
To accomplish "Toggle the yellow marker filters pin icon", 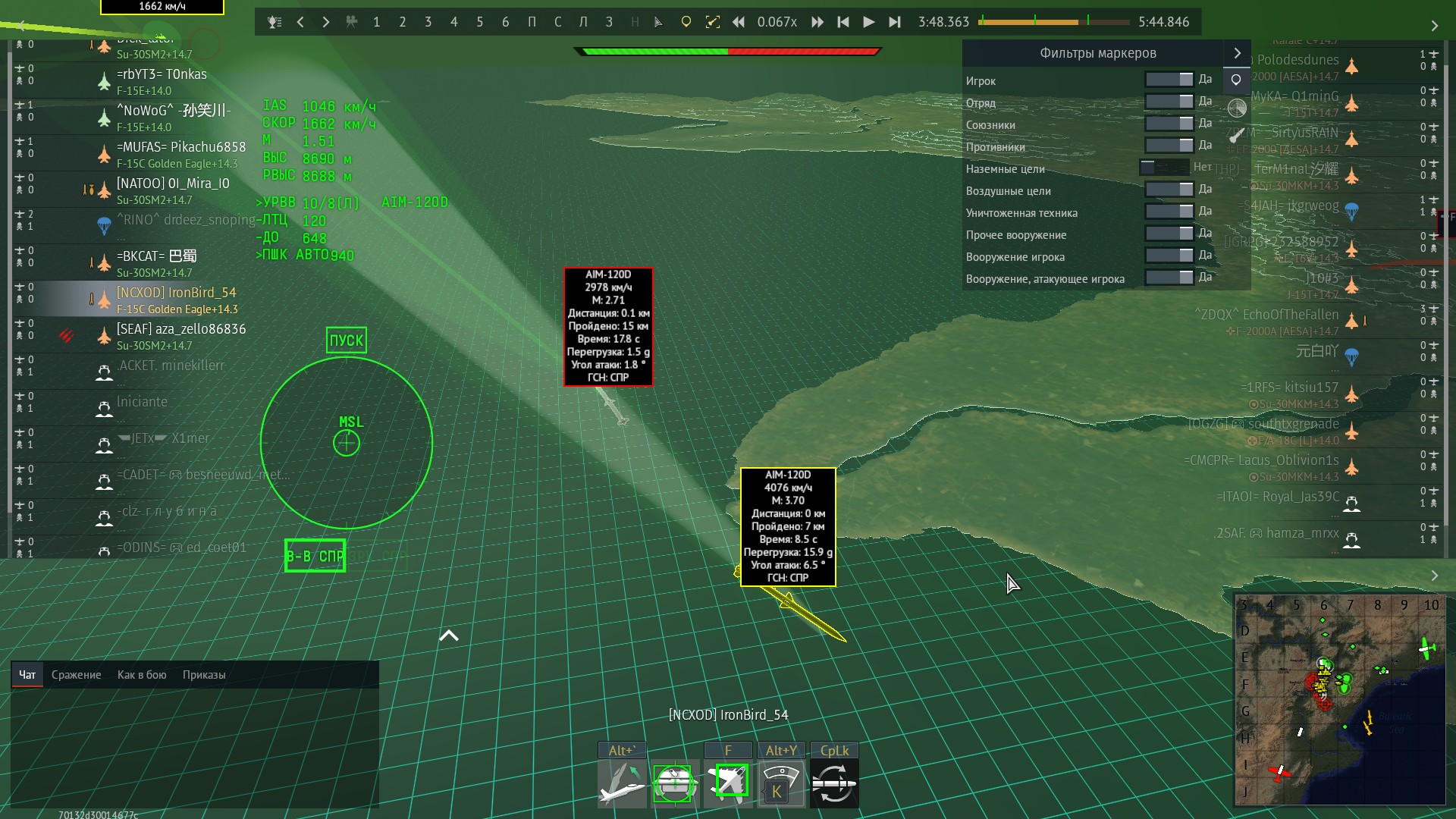I will [x=686, y=22].
